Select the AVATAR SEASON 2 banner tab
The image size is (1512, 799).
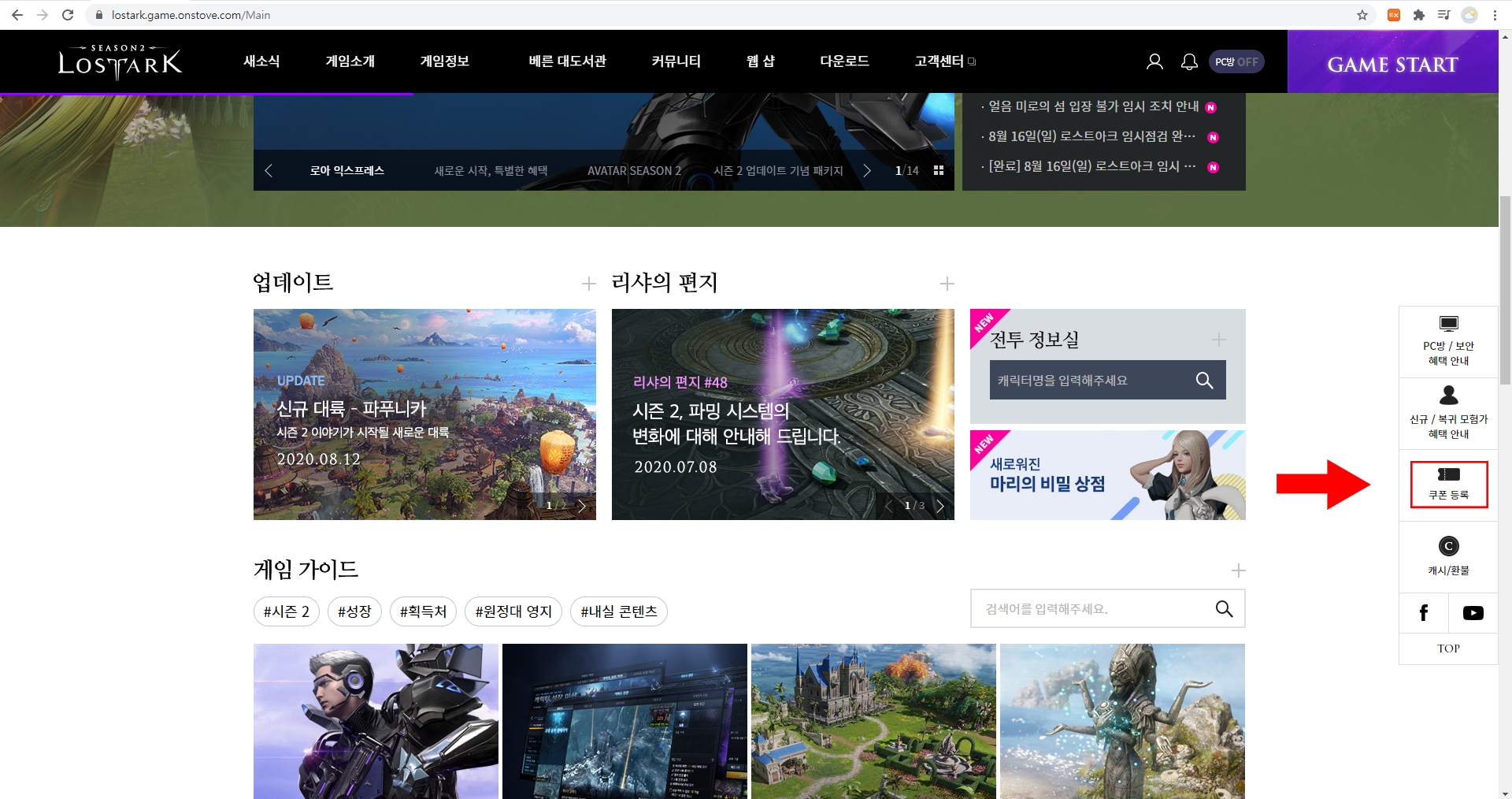[635, 171]
